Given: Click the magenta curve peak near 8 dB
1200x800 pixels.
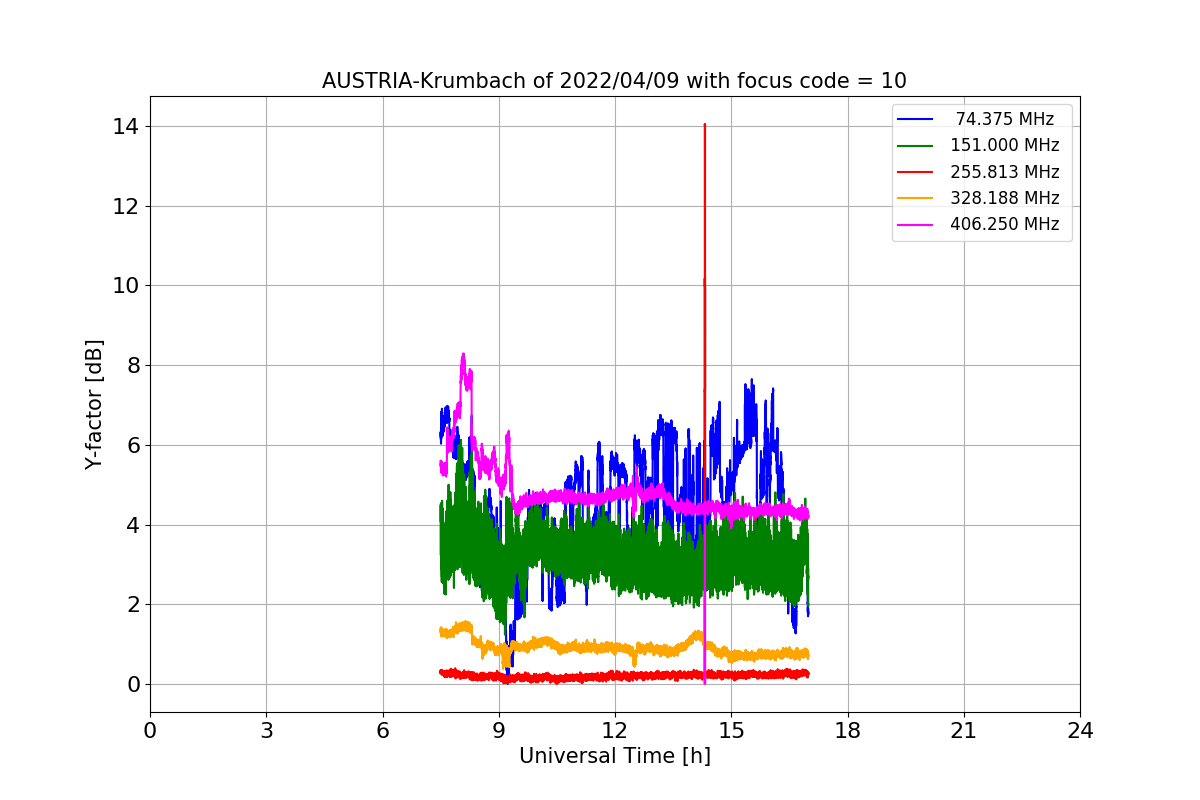Looking at the screenshot, I should pyautogui.click(x=463, y=355).
